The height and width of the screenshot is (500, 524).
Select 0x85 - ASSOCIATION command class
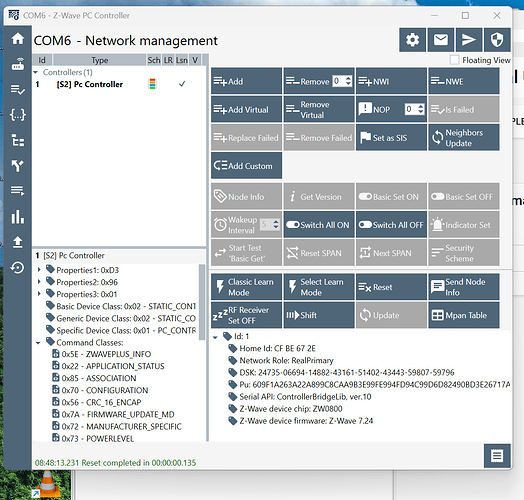tap(94, 378)
